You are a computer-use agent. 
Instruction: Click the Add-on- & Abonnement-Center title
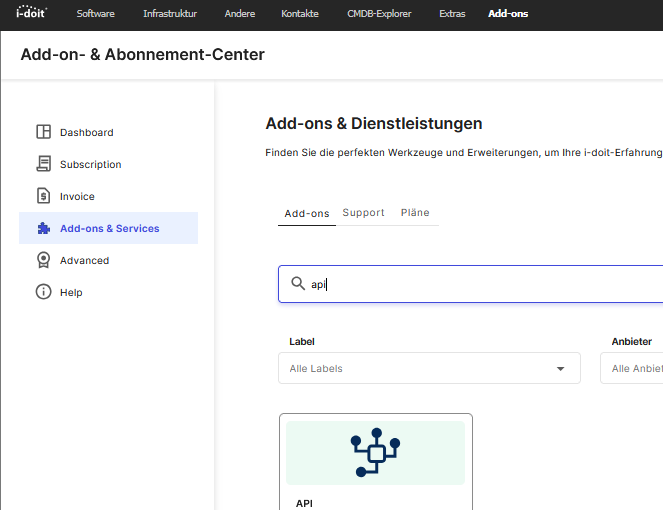tap(142, 55)
